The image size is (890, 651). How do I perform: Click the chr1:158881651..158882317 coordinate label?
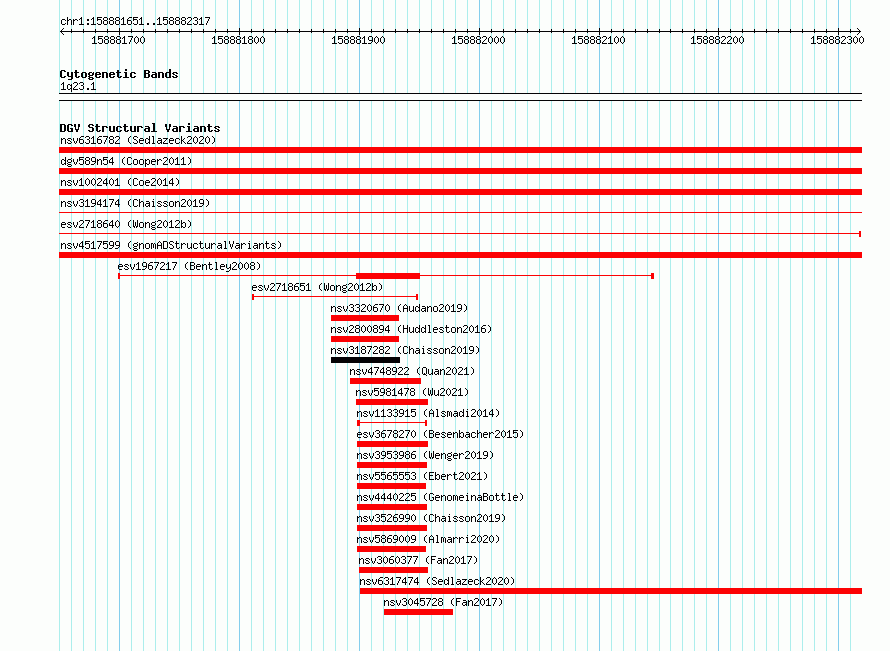coord(135,21)
